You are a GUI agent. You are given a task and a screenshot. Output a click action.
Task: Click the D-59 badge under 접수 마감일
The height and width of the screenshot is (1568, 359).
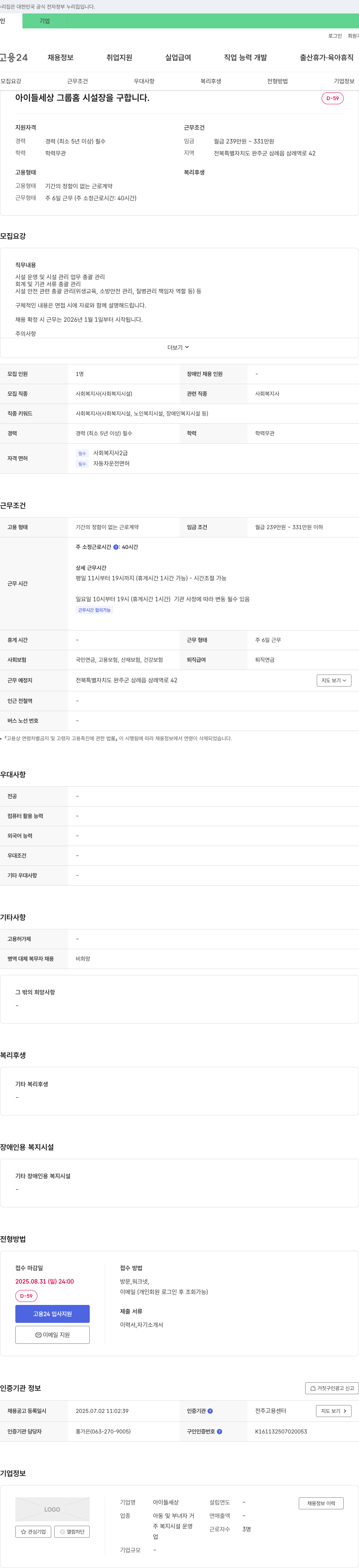[26, 1296]
